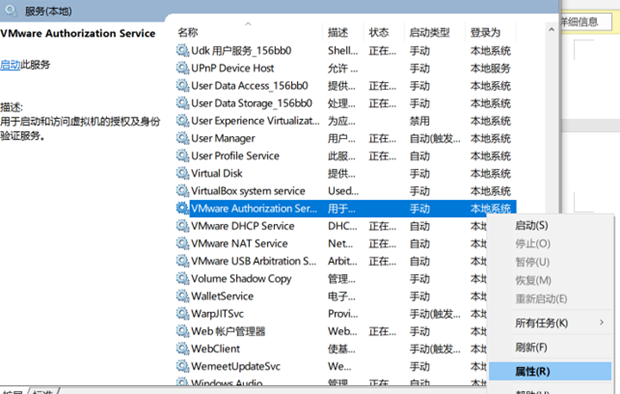The width and height of the screenshot is (620, 394).
Task: Click gear icon of WalletService
Action: click(182, 296)
